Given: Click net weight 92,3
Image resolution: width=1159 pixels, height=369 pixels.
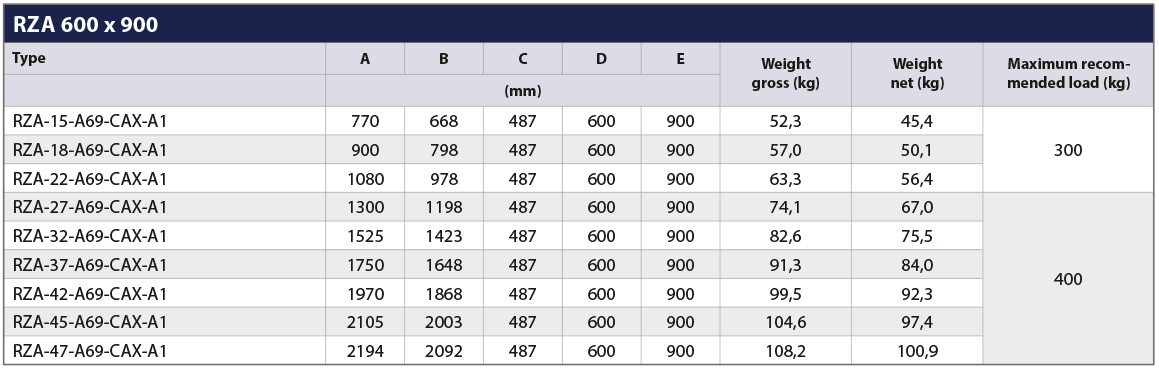Looking at the screenshot, I should click(x=917, y=294).
